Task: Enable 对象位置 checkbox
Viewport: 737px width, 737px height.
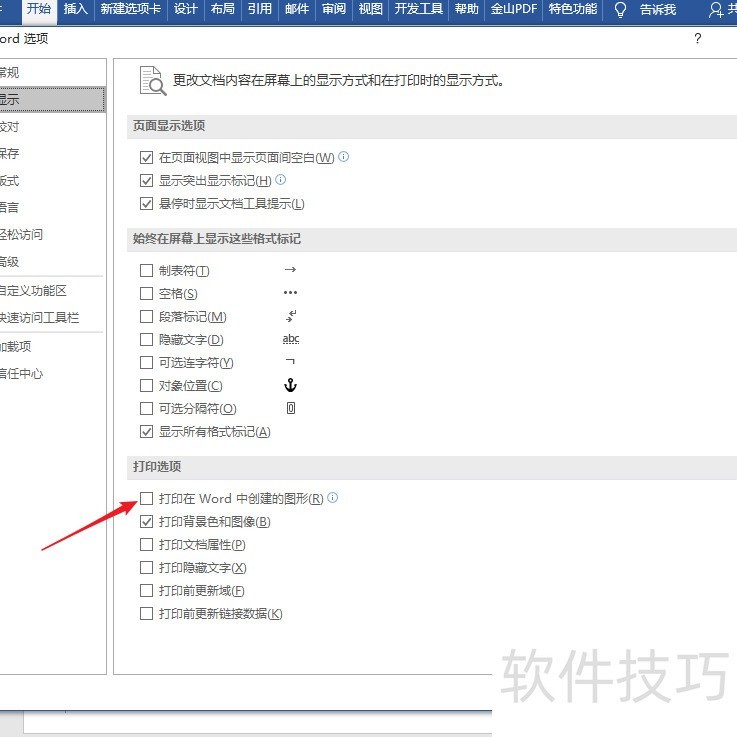Action: point(146,385)
